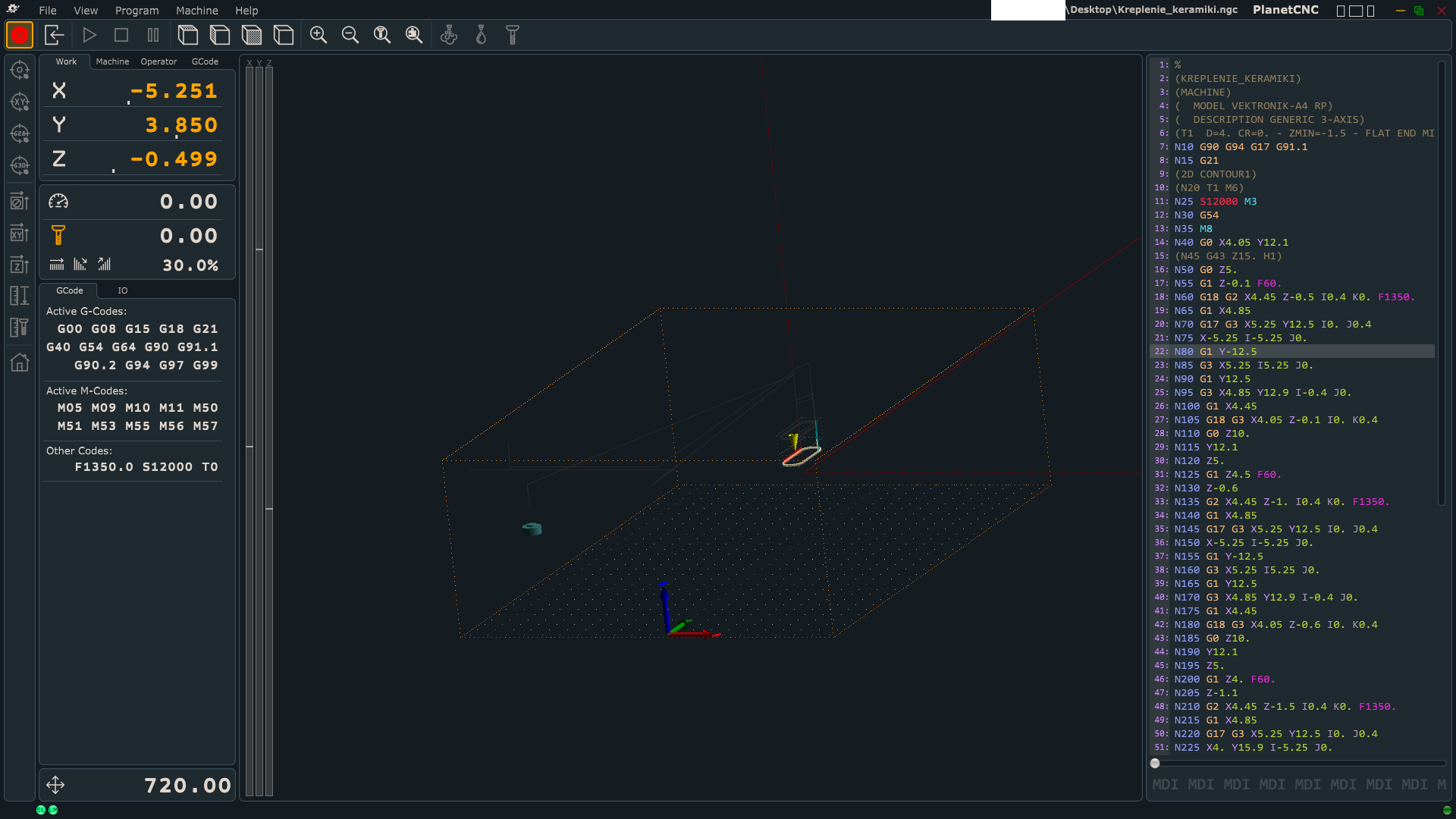
Task: Click the feed override percentage 30.0%
Action: [190, 265]
